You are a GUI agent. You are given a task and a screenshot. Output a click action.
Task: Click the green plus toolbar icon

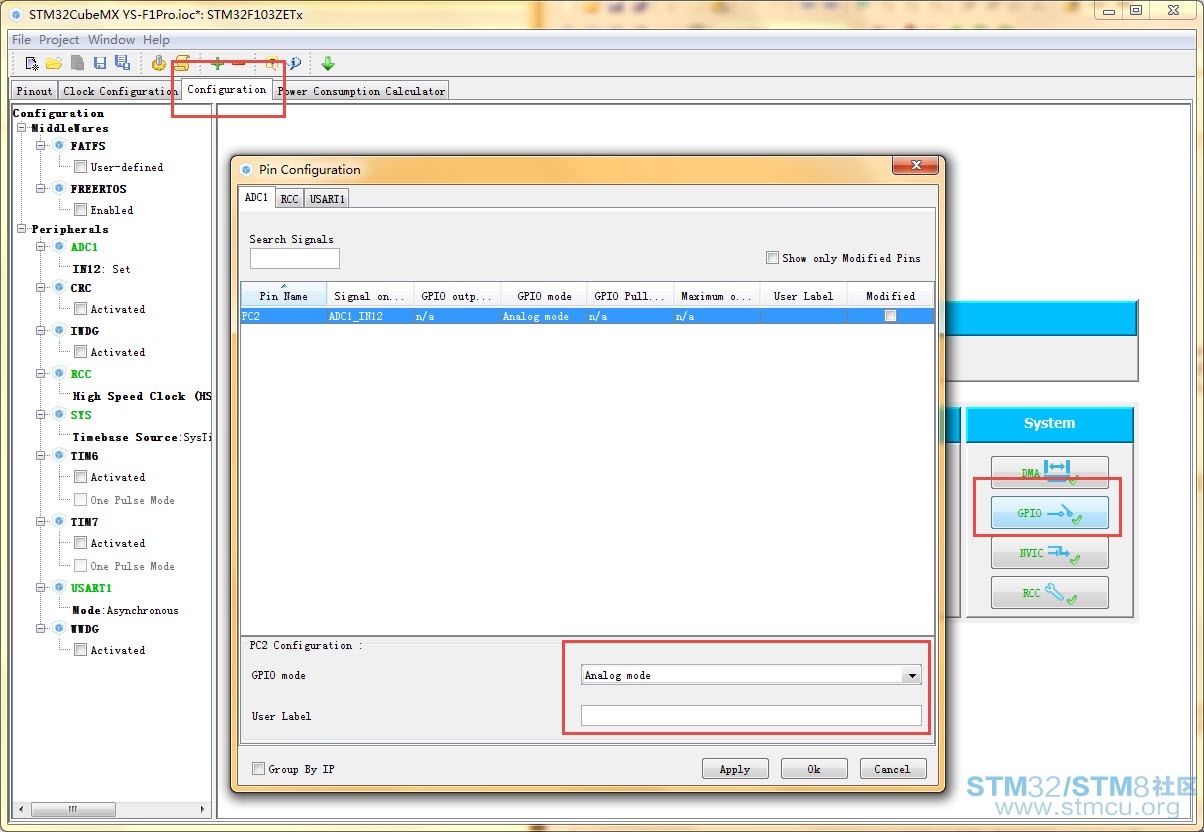point(217,63)
